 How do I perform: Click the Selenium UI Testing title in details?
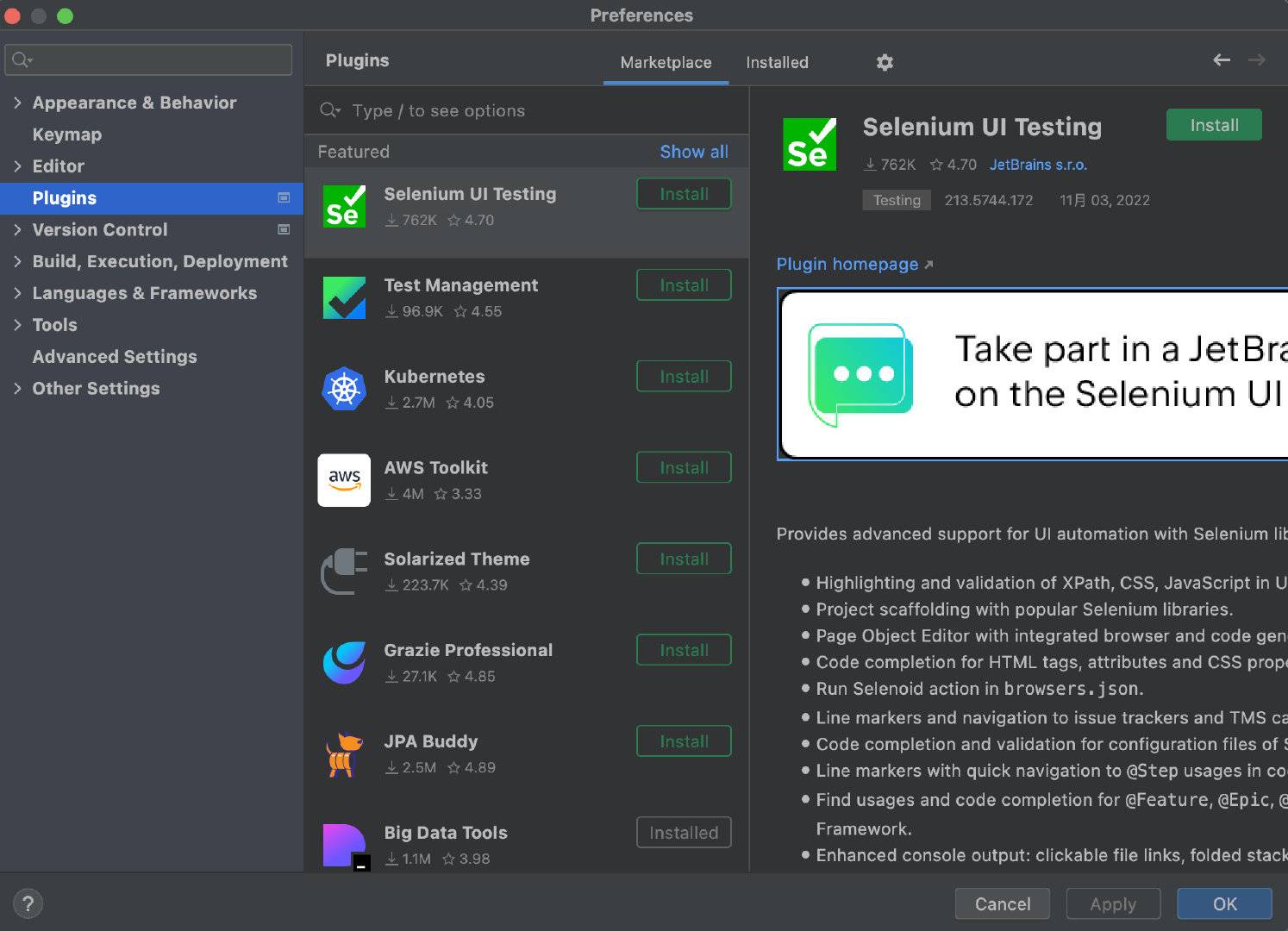[982, 127]
